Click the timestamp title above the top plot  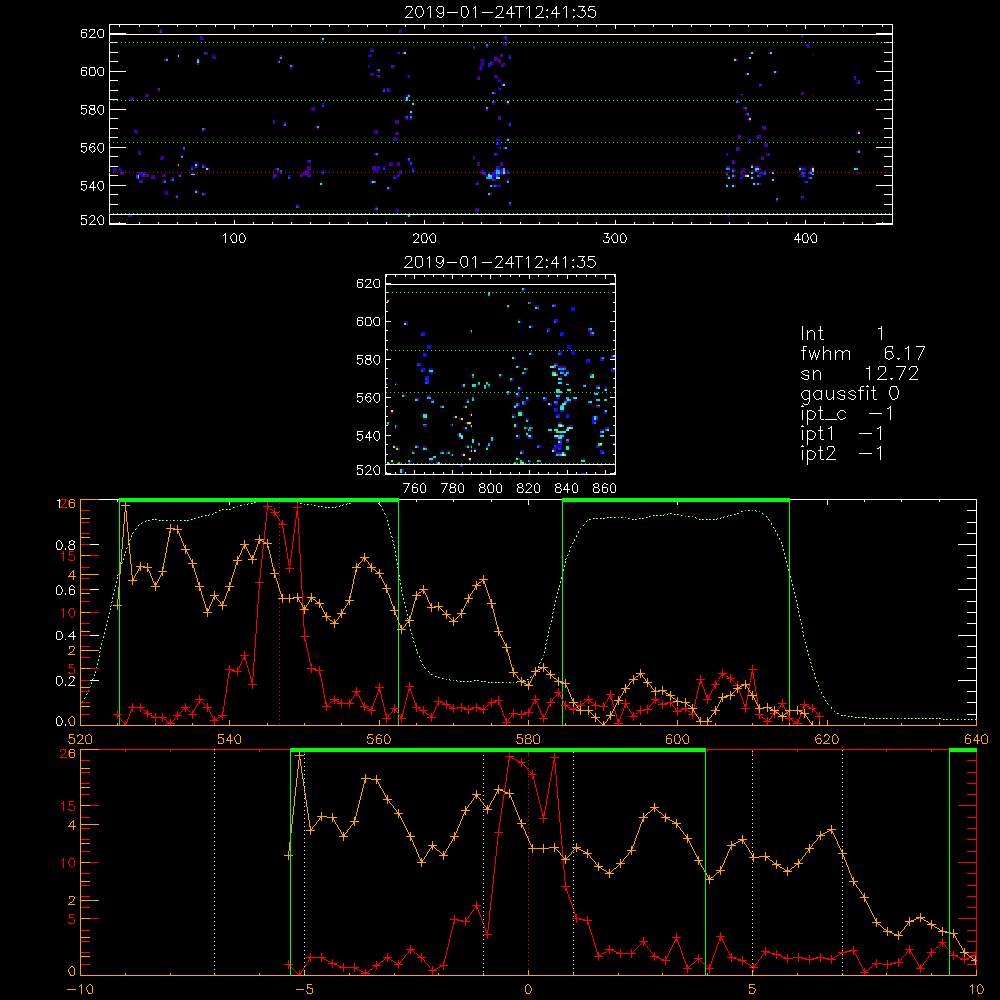click(500, 12)
